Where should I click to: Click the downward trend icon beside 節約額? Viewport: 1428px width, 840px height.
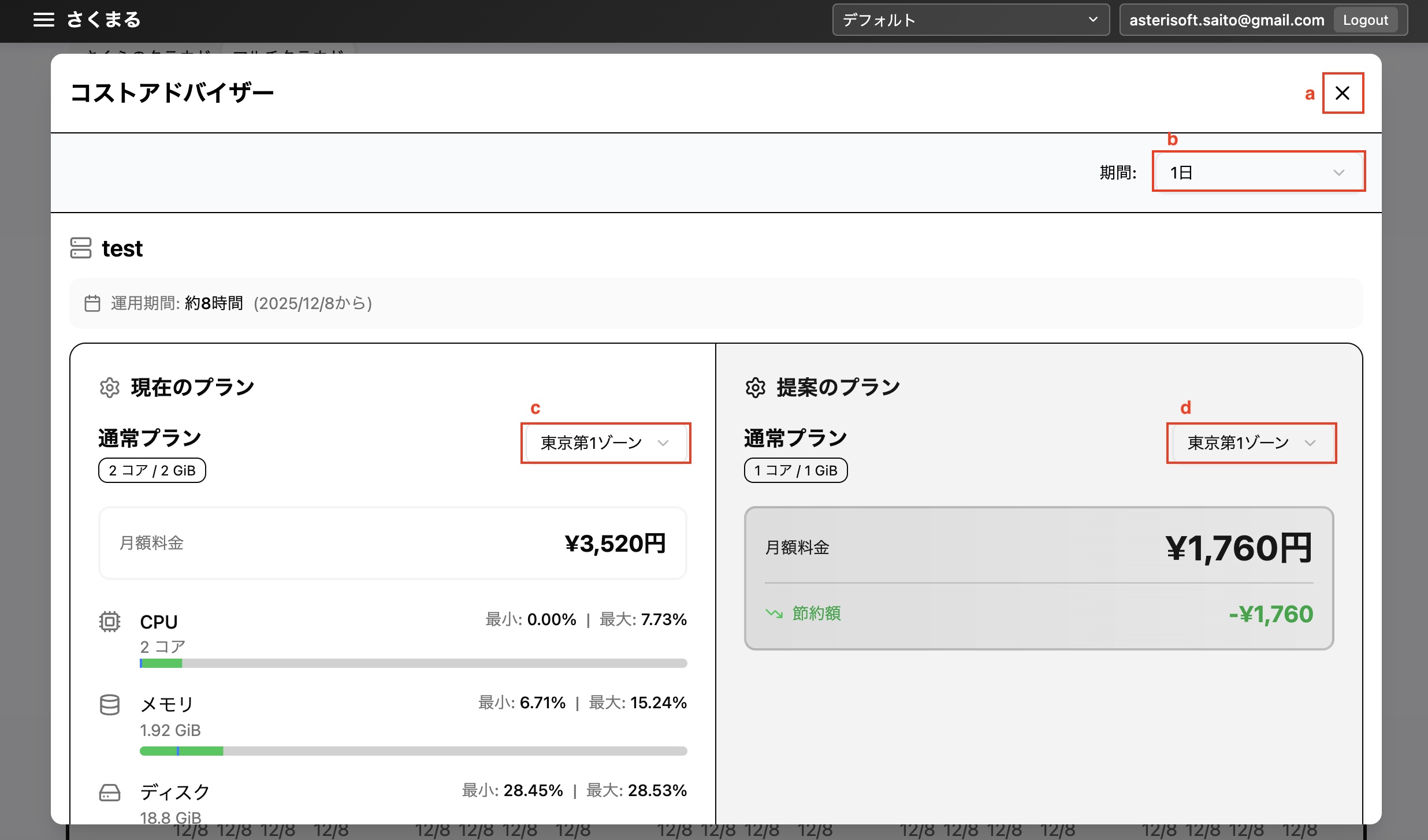point(774,613)
